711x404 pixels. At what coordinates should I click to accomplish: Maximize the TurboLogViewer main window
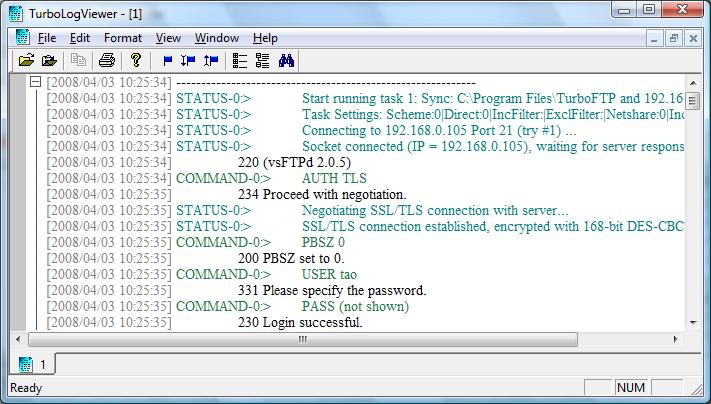pyautogui.click(x=649, y=10)
